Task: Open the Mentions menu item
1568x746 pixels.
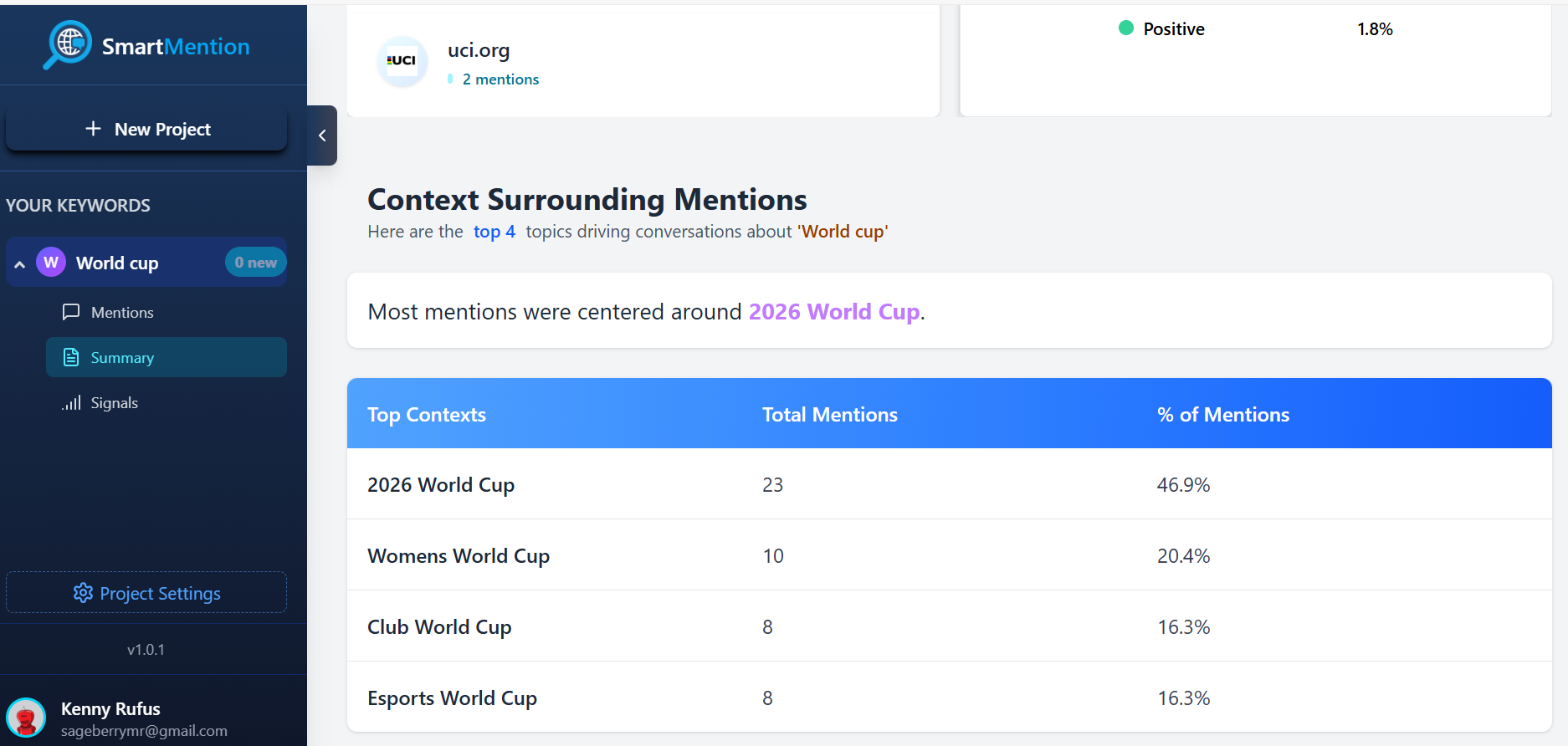Action: [x=122, y=313]
